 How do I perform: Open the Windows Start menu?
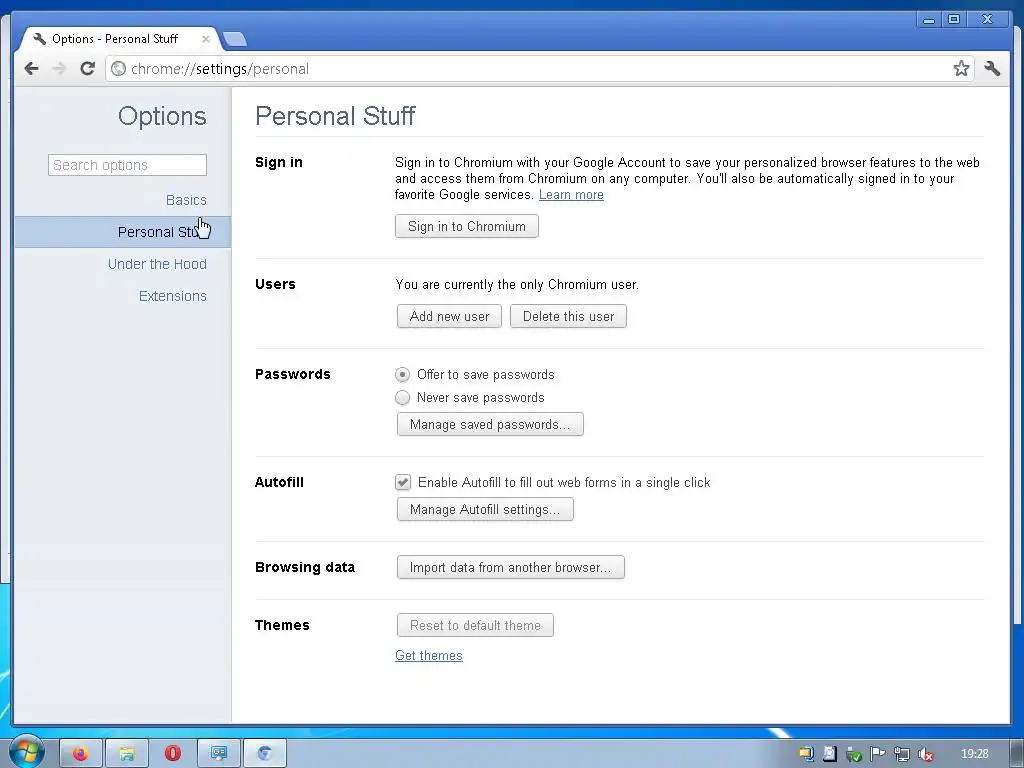pos(25,752)
